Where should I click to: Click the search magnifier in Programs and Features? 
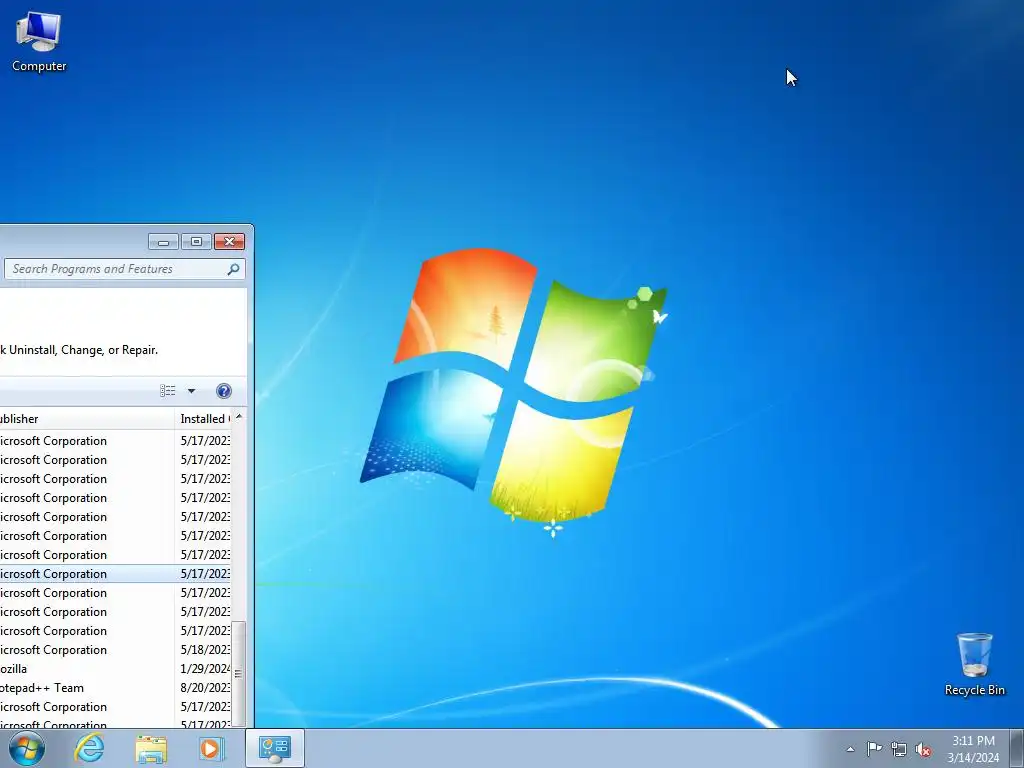233,269
